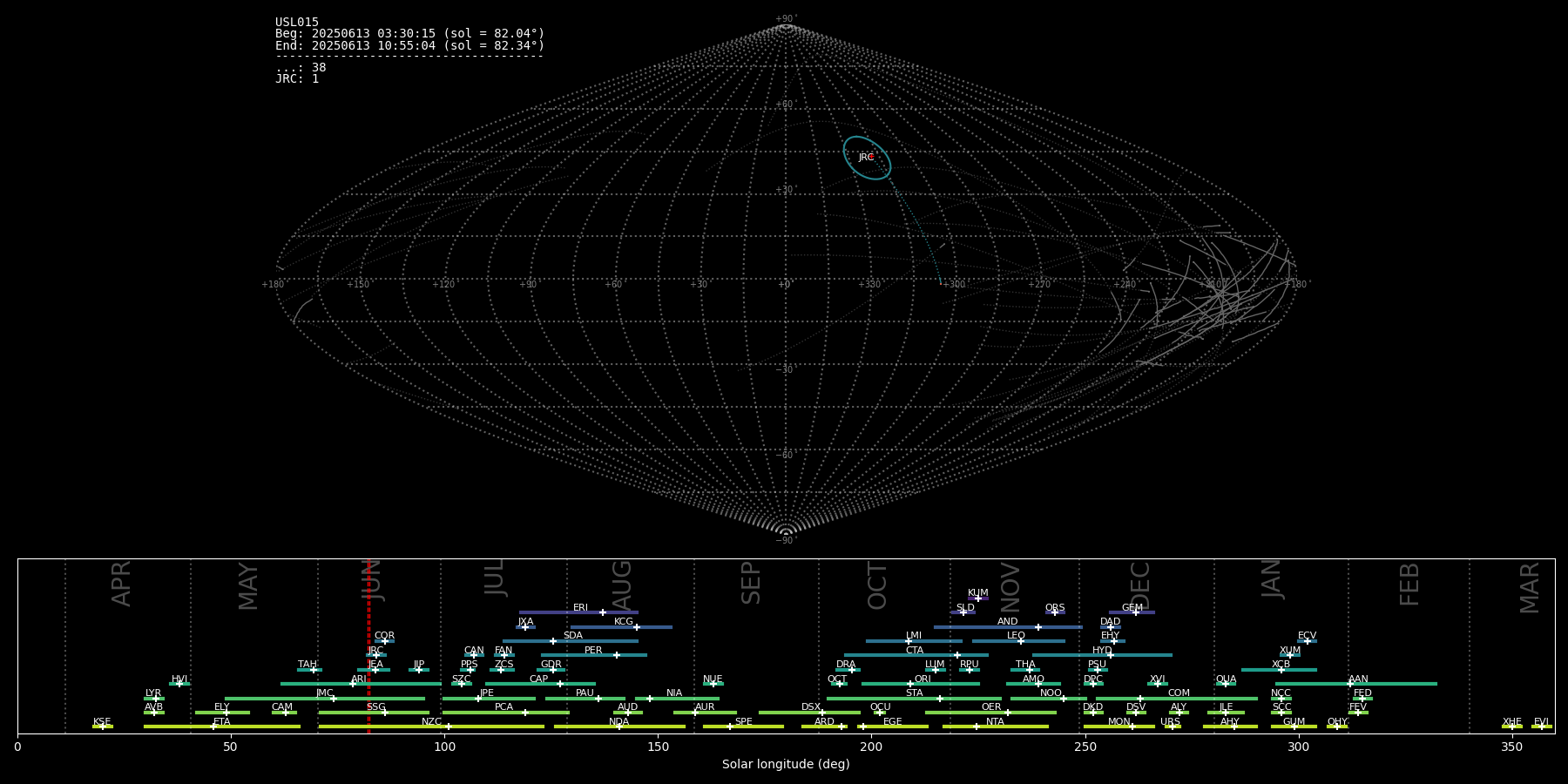Click the SPE shower label
This screenshot has height=784, width=1568.
click(743, 721)
